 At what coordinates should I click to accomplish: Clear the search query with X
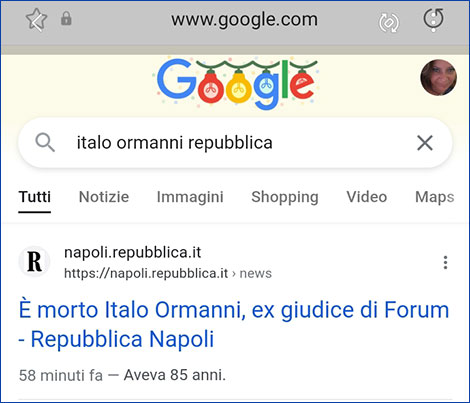click(425, 143)
